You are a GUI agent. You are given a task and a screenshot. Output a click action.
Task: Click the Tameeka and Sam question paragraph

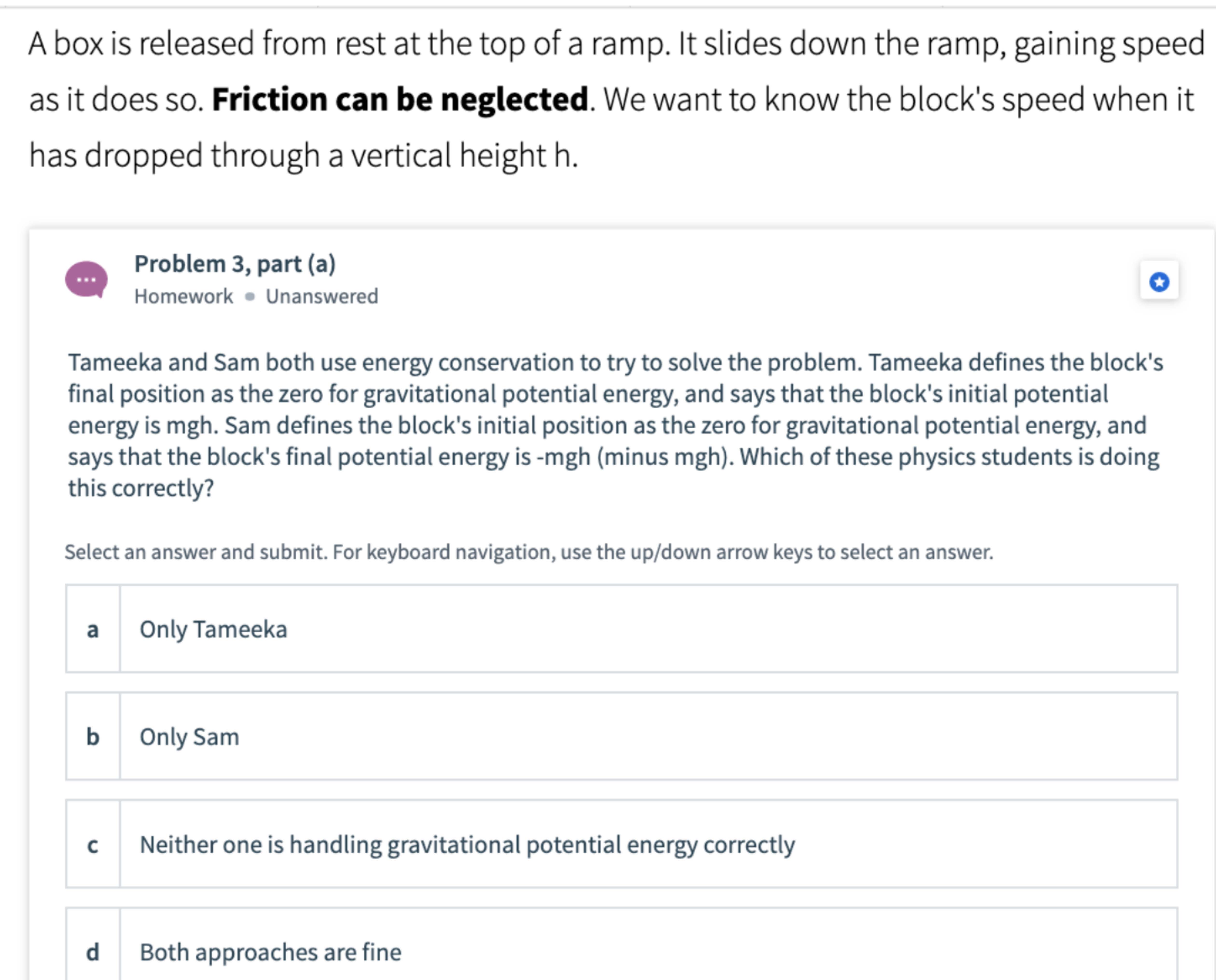tap(616, 425)
